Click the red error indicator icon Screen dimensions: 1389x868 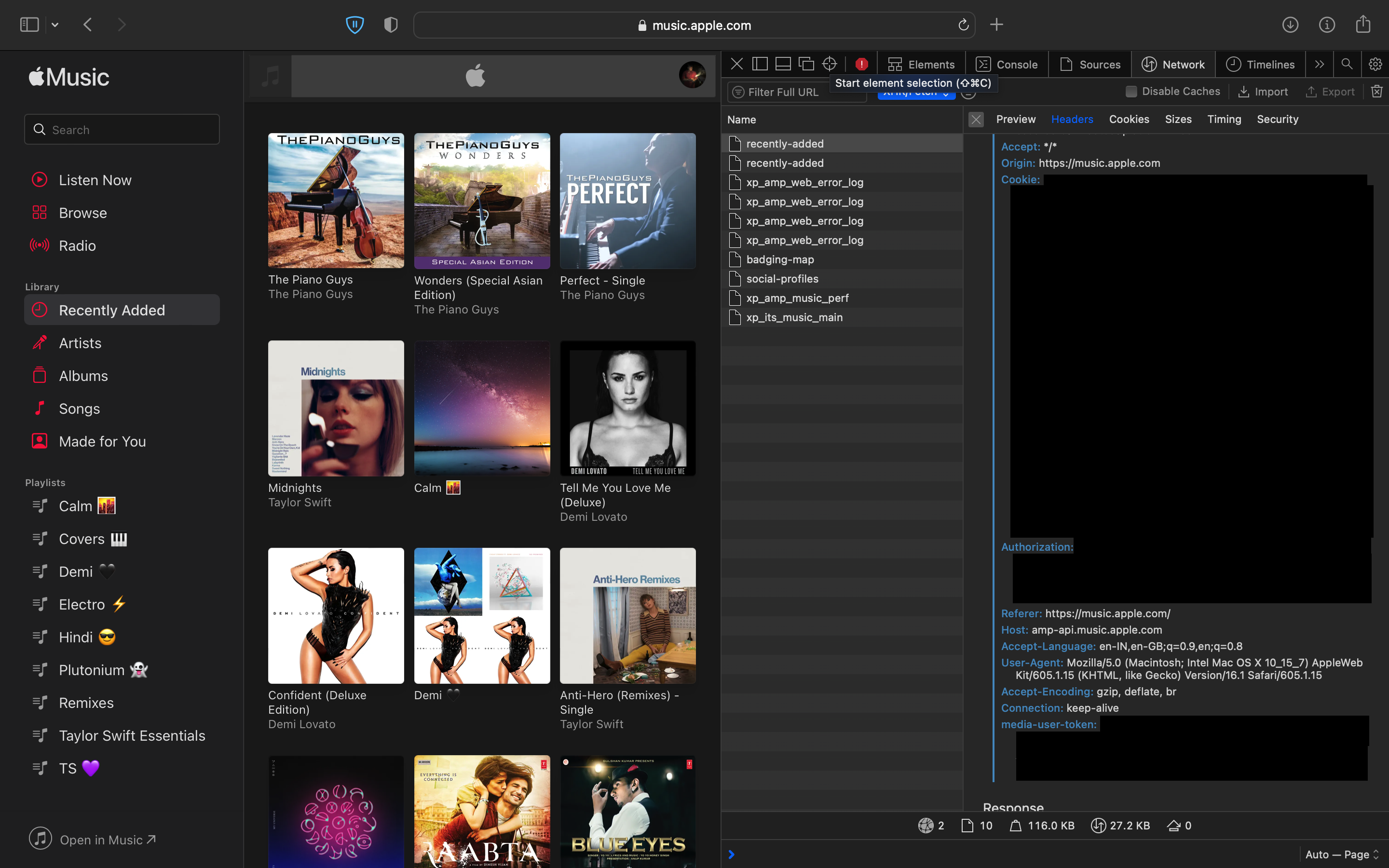click(x=861, y=64)
